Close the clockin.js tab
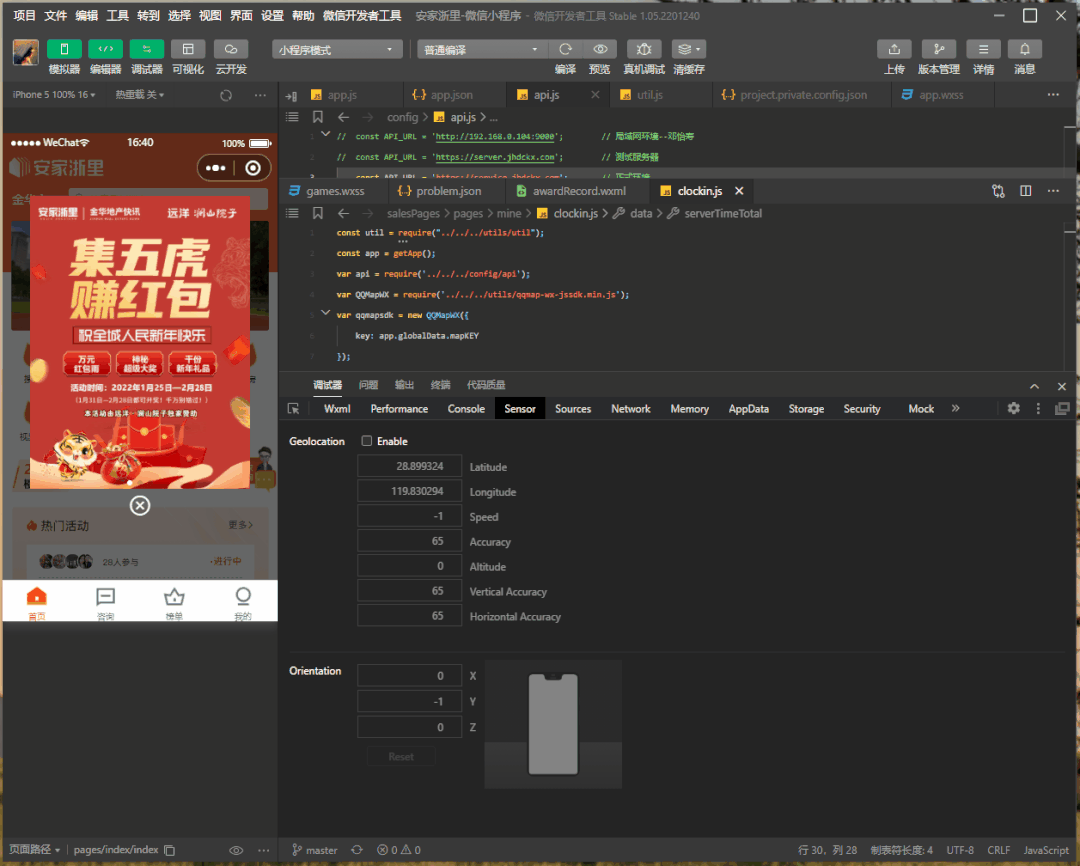Screen dimensions: 1080x866 pos(739,191)
